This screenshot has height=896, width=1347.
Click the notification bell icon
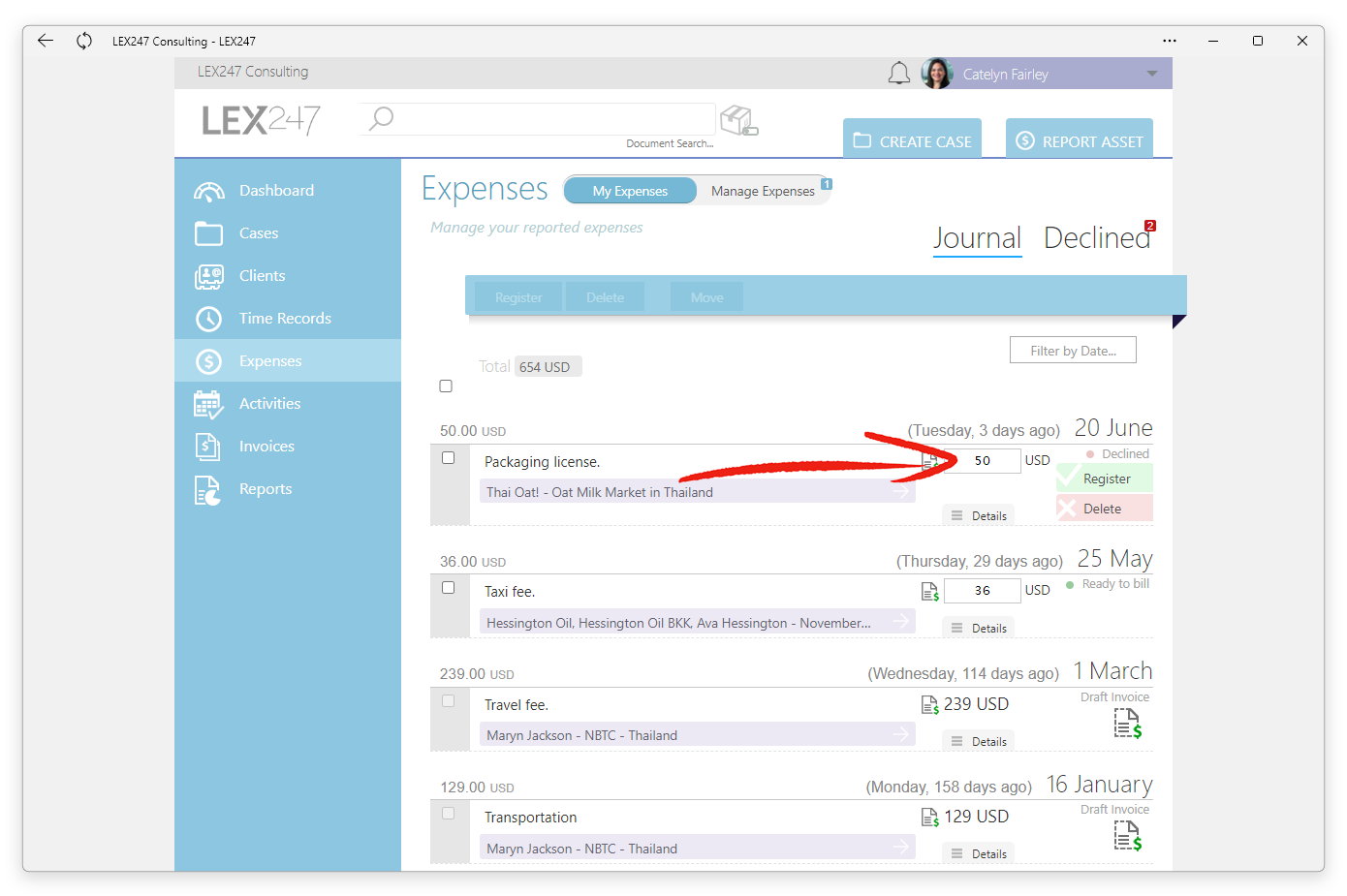tap(899, 74)
